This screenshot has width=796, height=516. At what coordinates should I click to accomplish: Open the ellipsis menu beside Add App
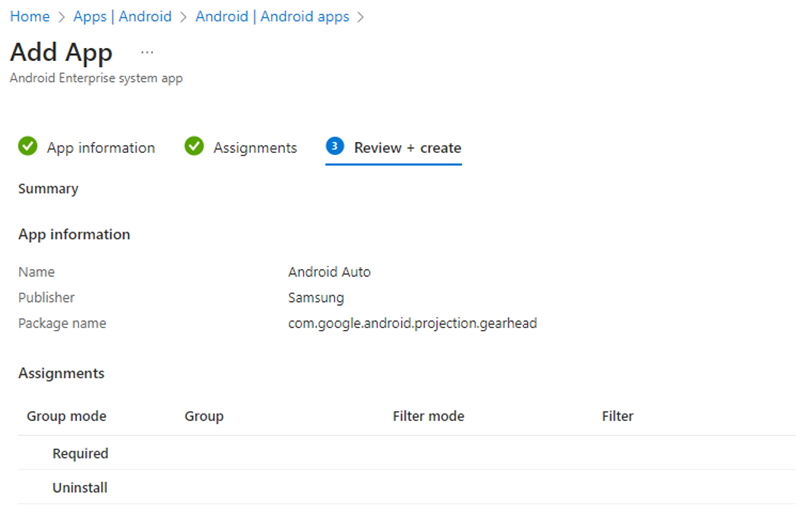click(x=147, y=52)
